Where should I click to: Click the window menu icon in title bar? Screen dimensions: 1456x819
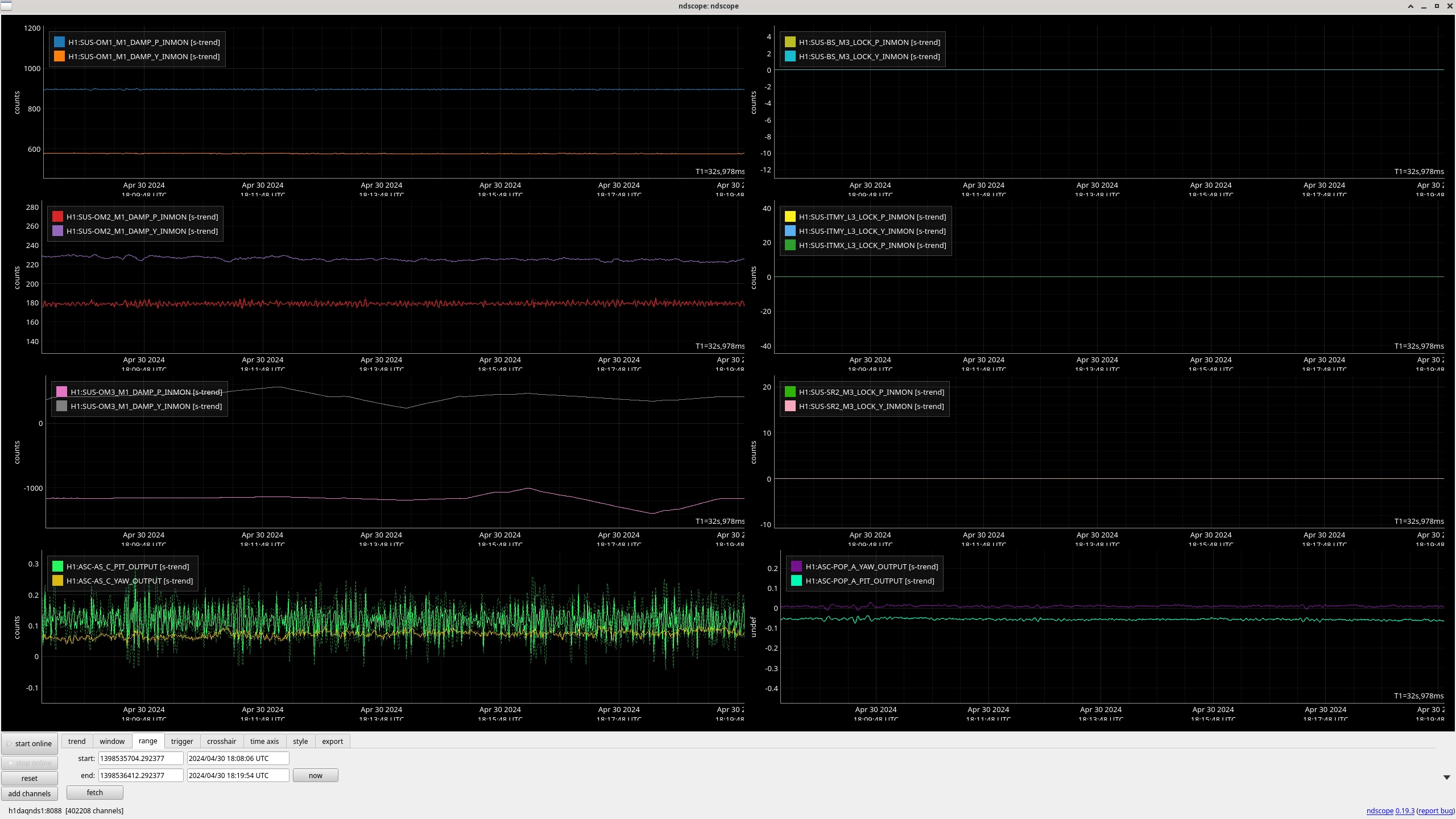tap(6, 6)
